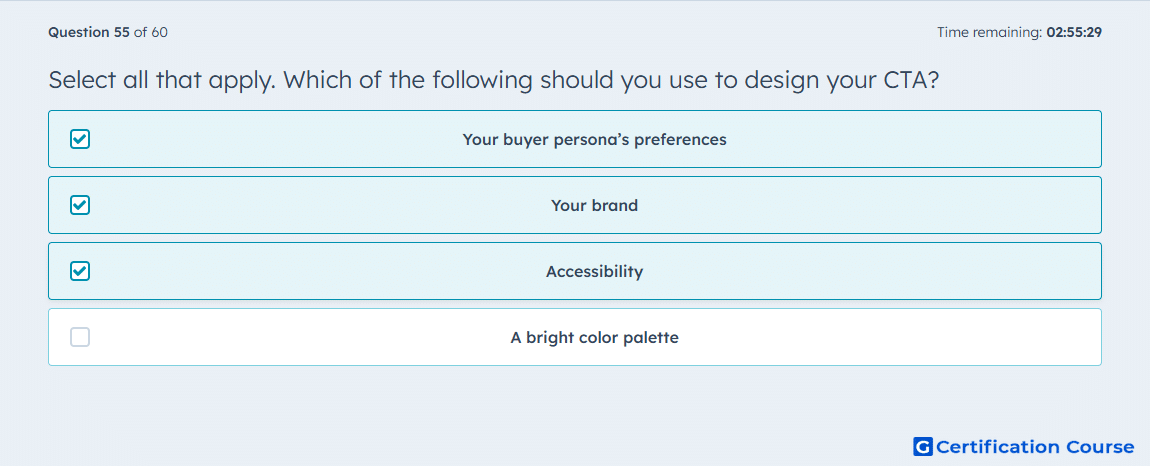This screenshot has width=1150, height=466.
Task: Click the 02:55:29 countdown timer value
Action: pyautogui.click(x=1074, y=32)
